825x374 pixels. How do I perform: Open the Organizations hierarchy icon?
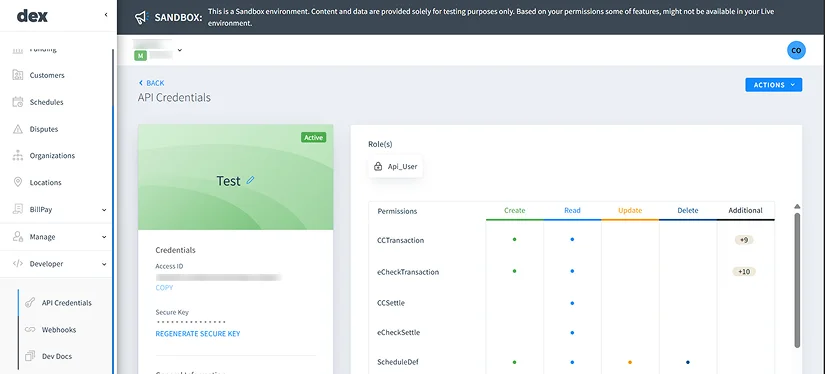[18, 156]
